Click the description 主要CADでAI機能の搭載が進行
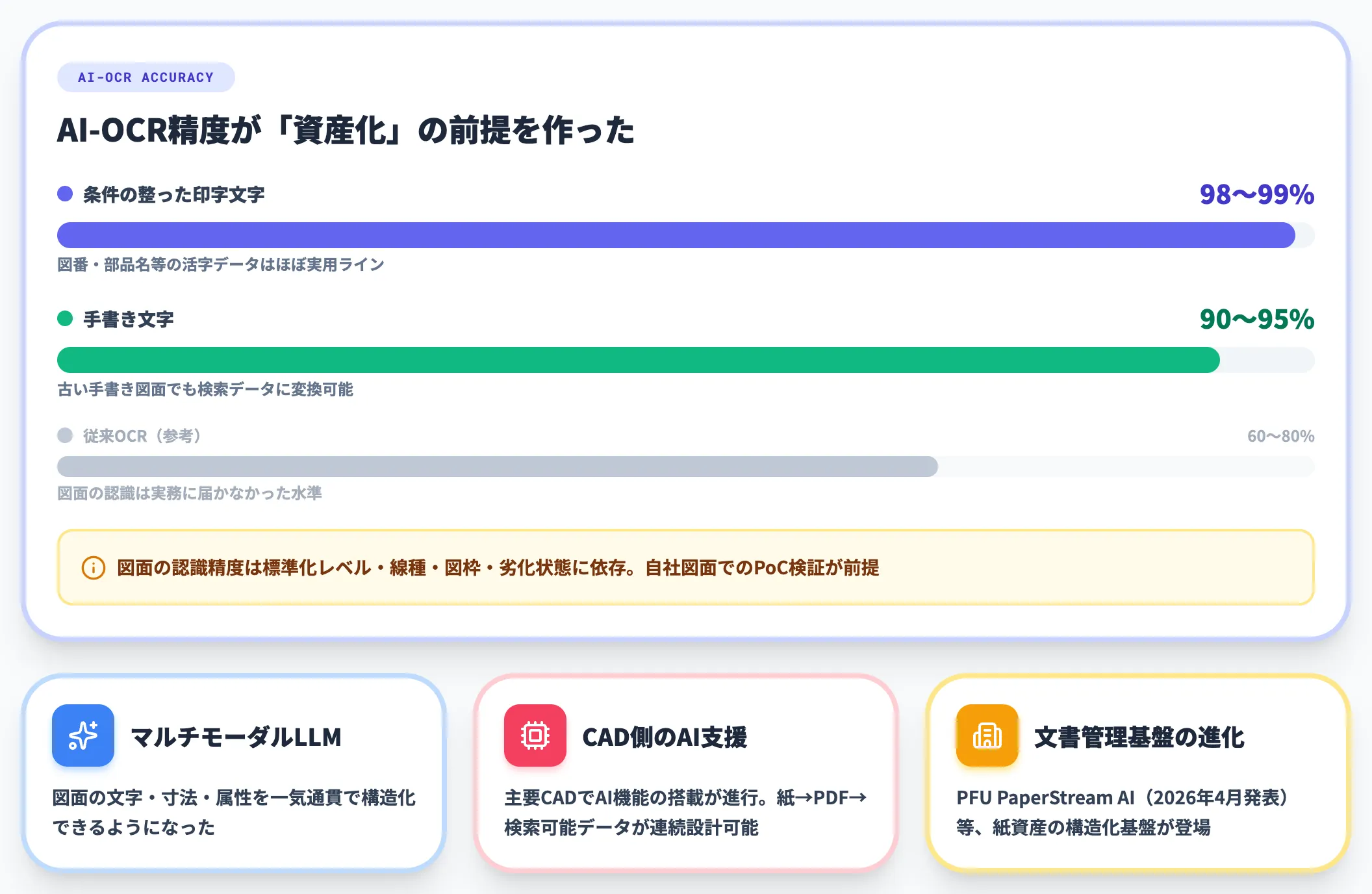This screenshot has width=1372, height=894. (686, 812)
